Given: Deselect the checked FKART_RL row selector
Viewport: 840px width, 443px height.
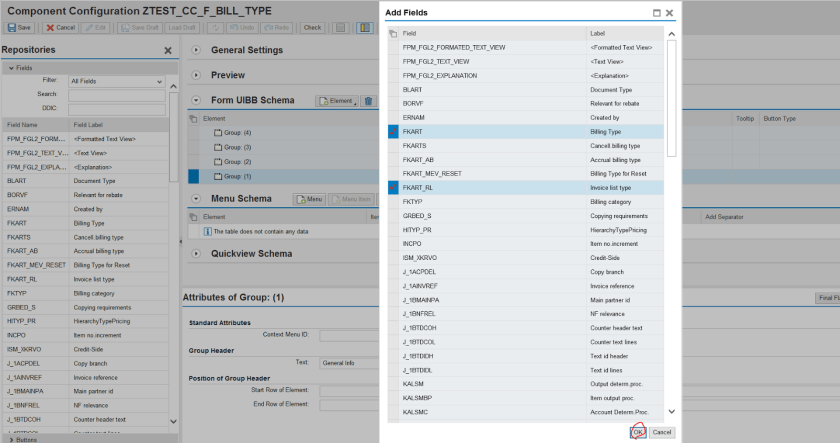Looking at the screenshot, I should pyautogui.click(x=393, y=188).
